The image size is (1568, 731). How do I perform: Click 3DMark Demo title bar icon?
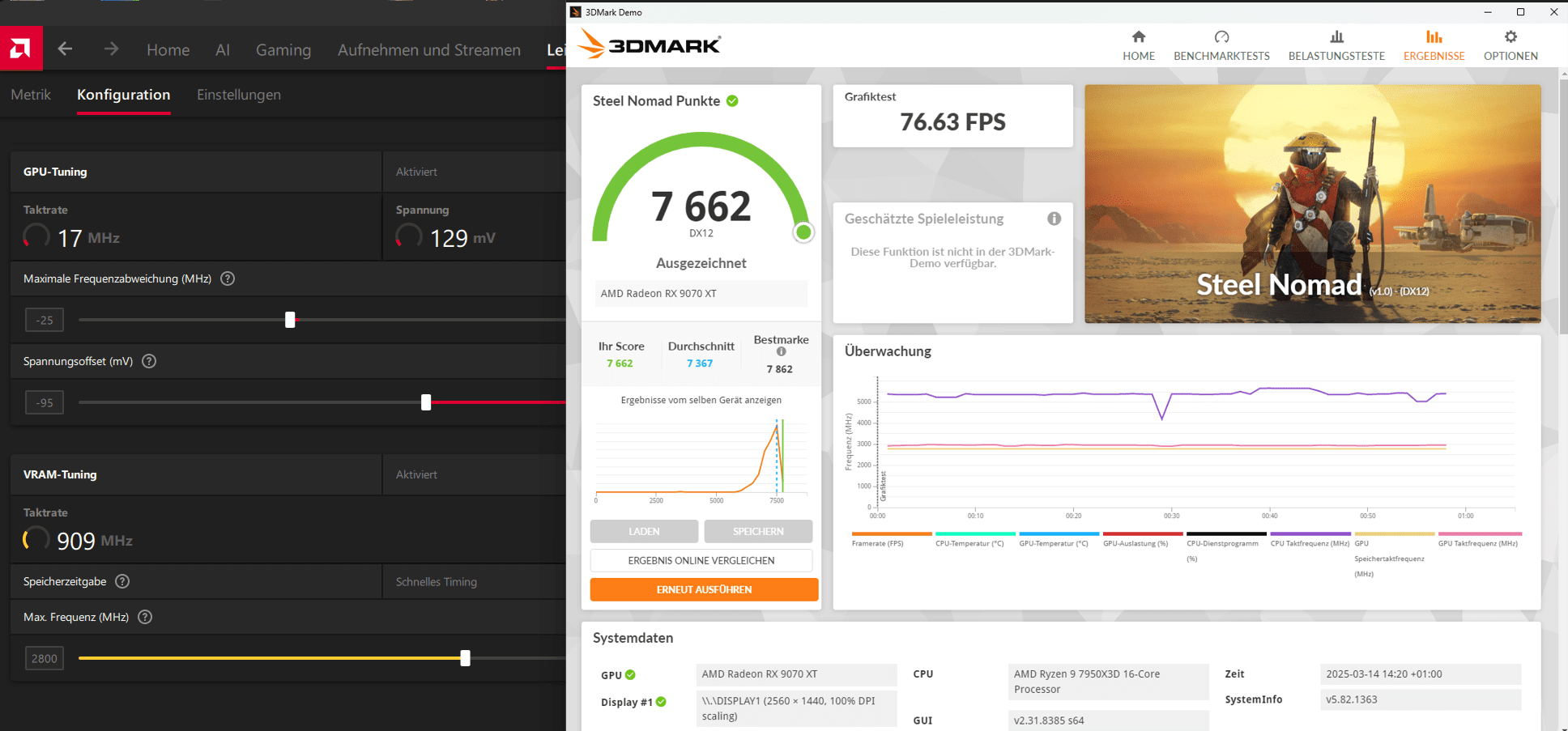pyautogui.click(x=576, y=12)
